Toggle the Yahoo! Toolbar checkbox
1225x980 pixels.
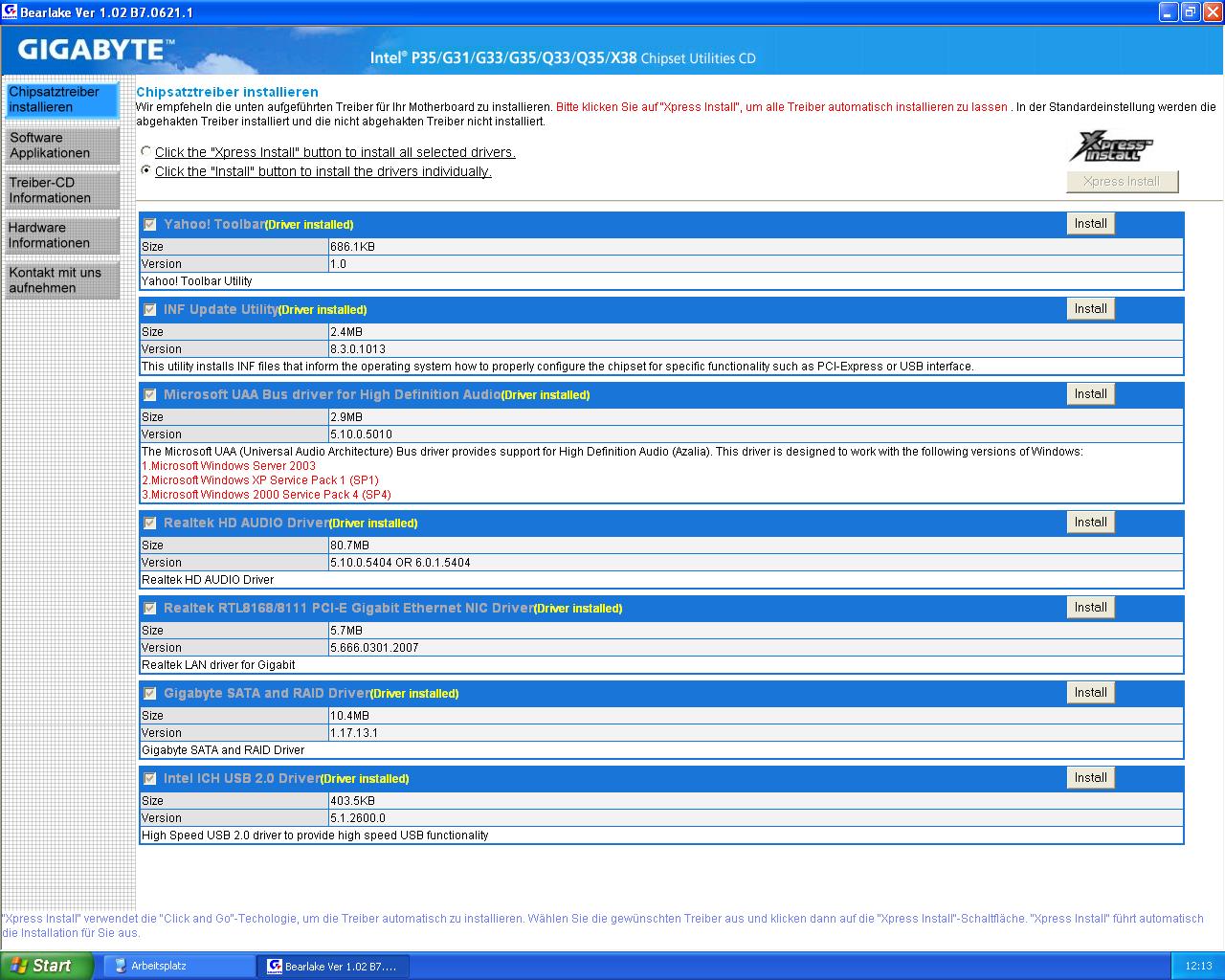coord(150,225)
